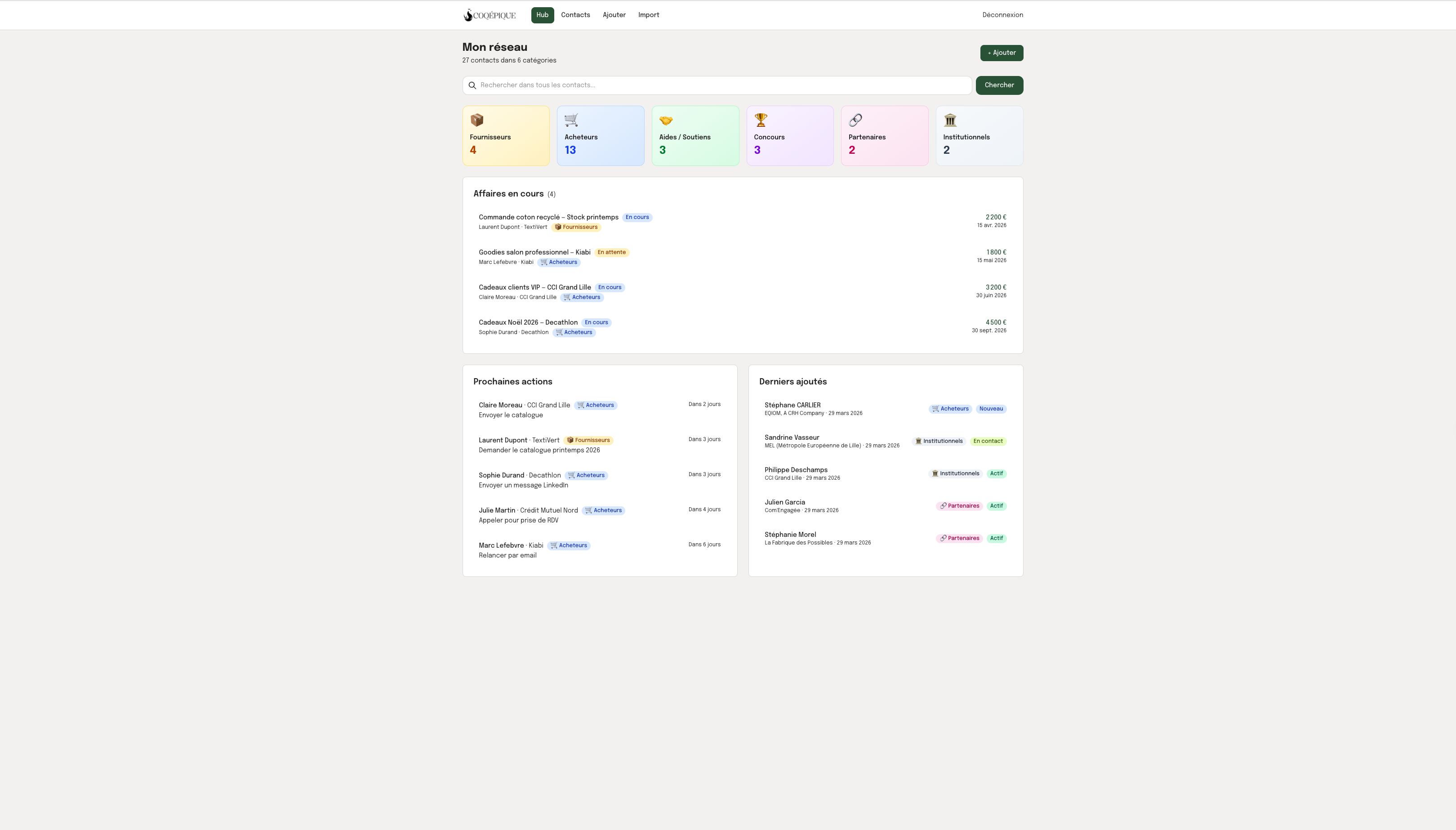This screenshot has width=1456, height=830.
Task: Open the Contacts menu item
Action: [x=575, y=15]
